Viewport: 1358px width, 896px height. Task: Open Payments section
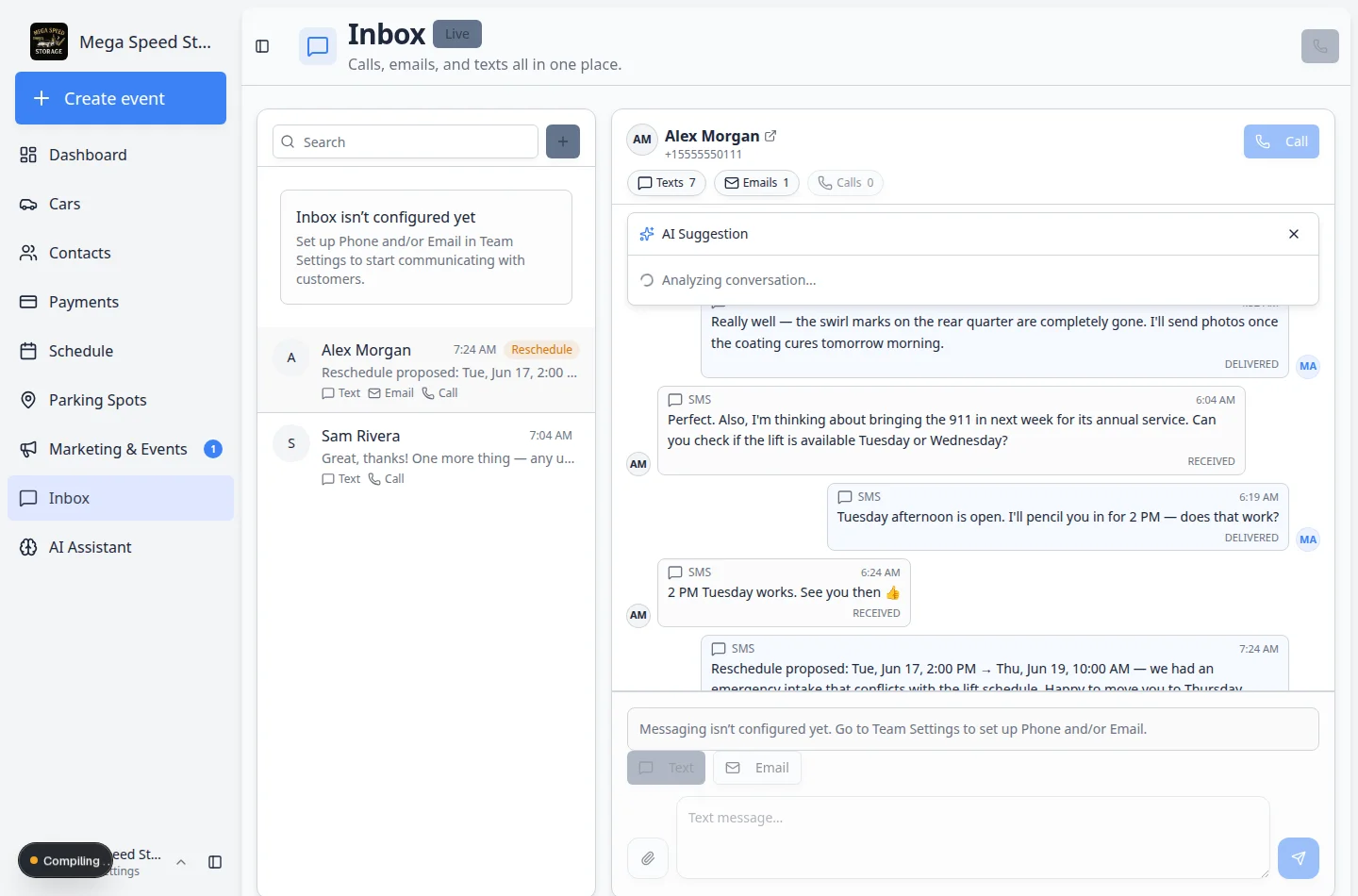tap(121, 302)
